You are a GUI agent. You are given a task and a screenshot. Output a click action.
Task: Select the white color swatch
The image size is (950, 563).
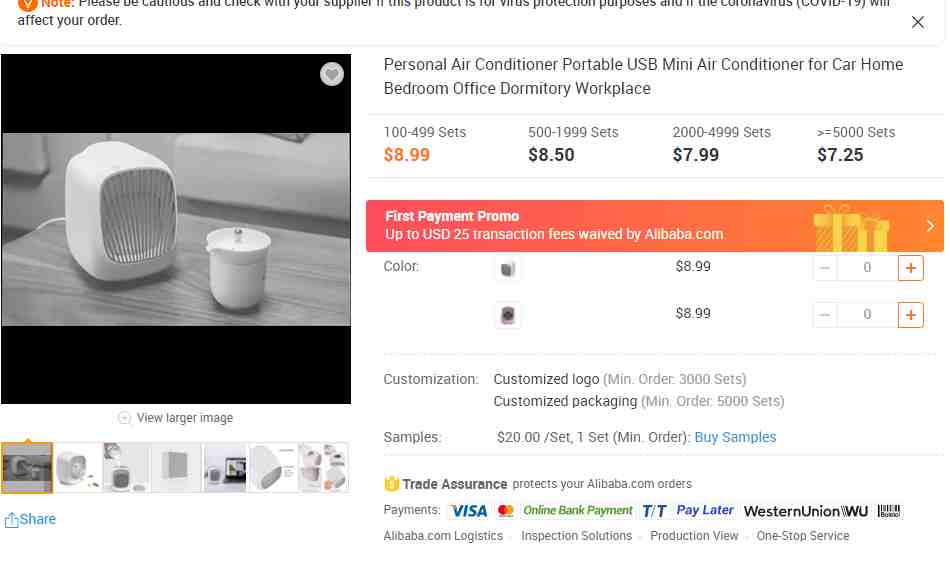click(508, 268)
